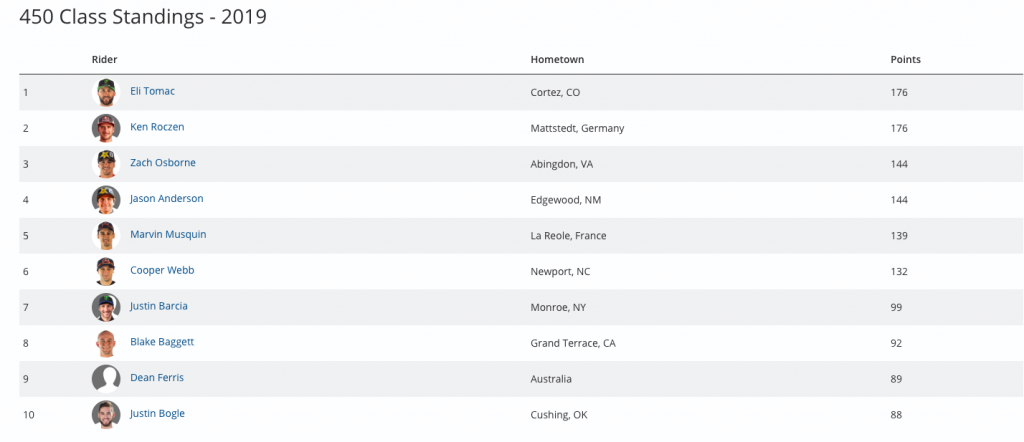The image size is (1024, 442).
Task: Click Marvin Musquin's rider photo
Action: coord(106,236)
